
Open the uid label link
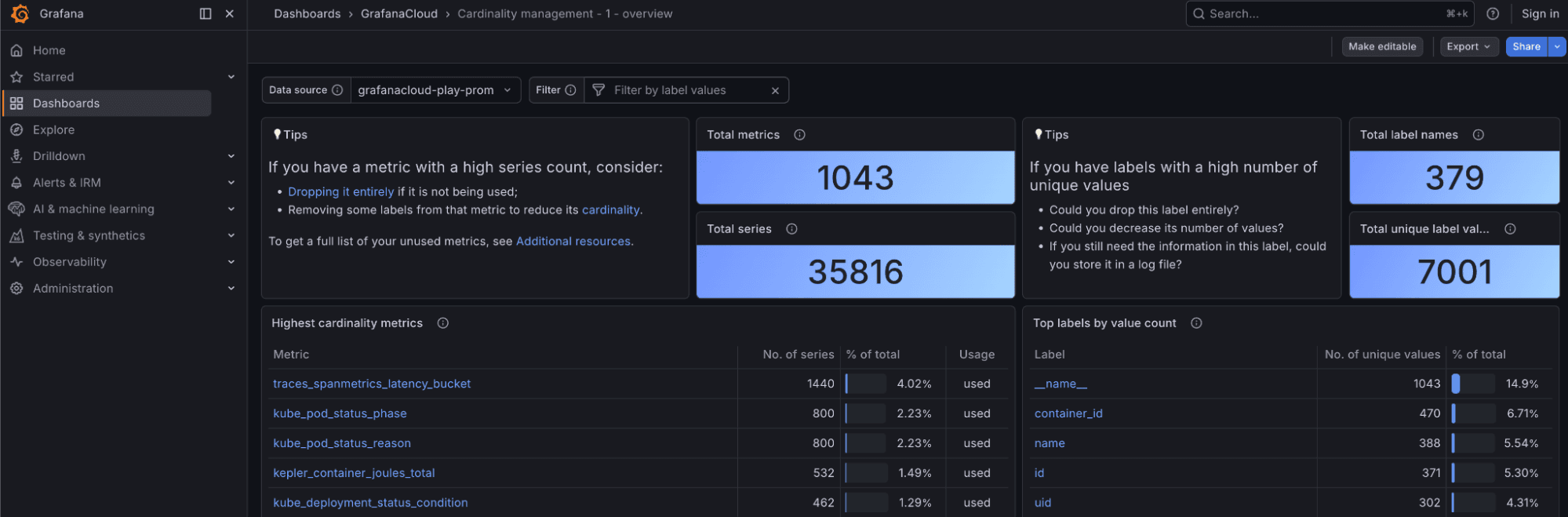click(x=1042, y=503)
